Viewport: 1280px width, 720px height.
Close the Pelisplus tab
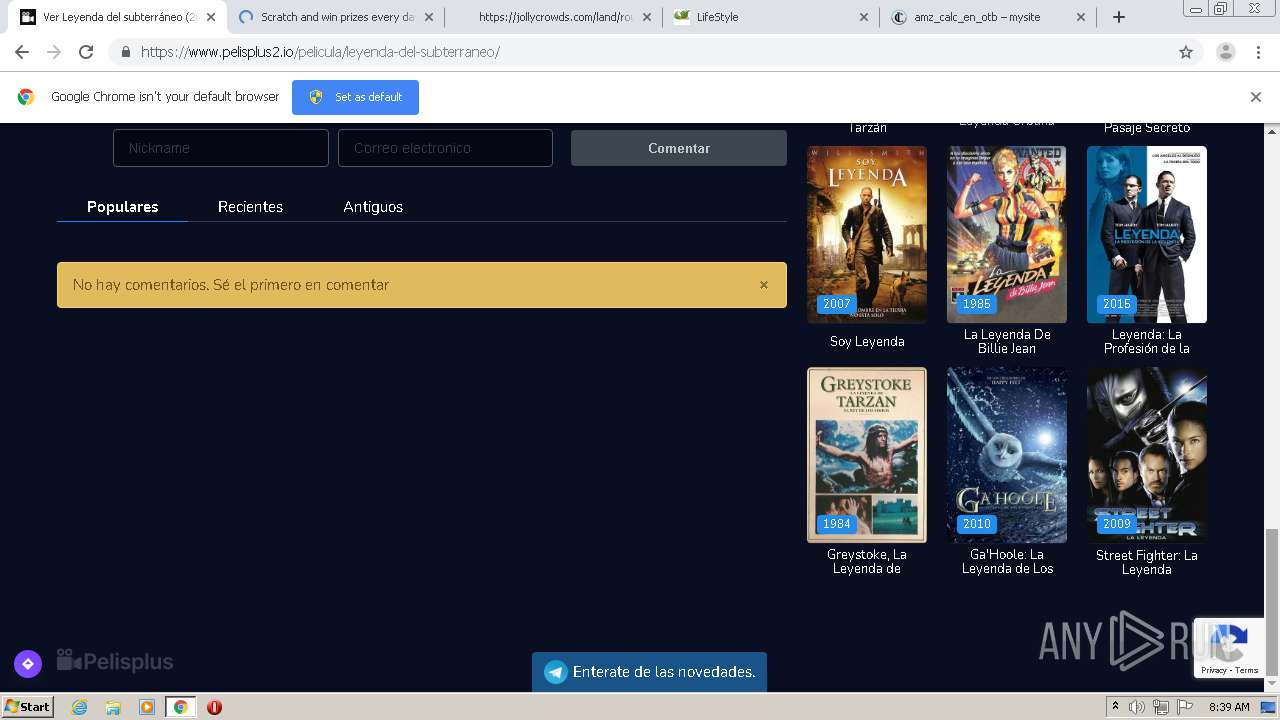click(x=210, y=17)
